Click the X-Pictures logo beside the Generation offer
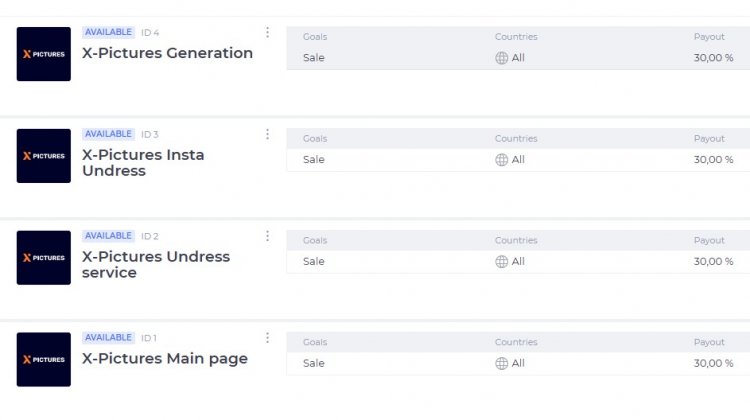This screenshot has height=420, width=750. click(x=44, y=54)
